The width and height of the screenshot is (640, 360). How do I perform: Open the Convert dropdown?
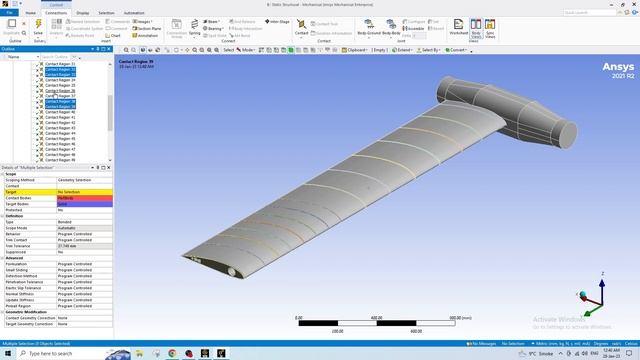pyautogui.click(x=456, y=50)
